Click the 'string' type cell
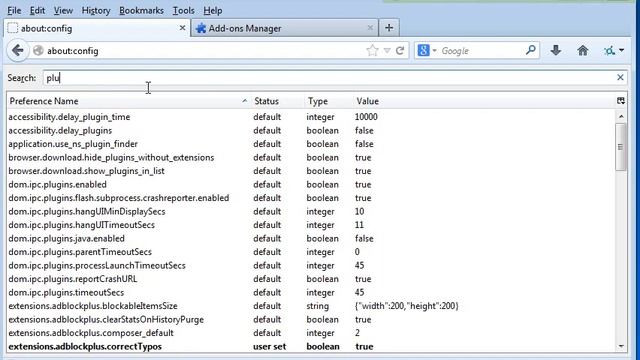Viewport: 640px width, 360px height. click(x=318, y=306)
